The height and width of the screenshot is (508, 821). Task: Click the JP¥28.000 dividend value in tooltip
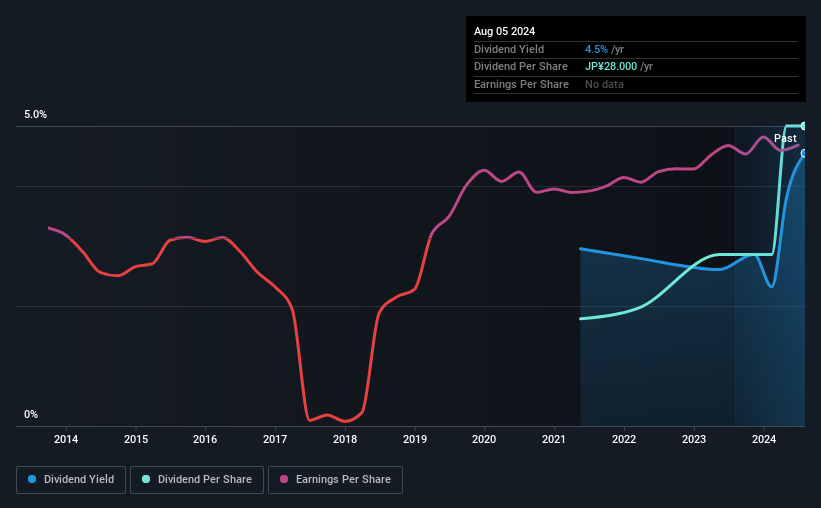(x=611, y=67)
